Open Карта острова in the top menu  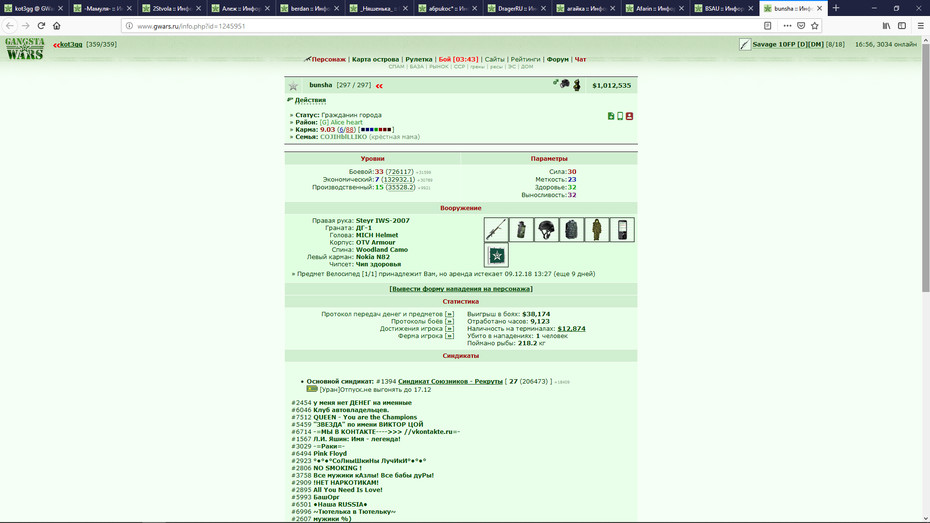pos(375,59)
